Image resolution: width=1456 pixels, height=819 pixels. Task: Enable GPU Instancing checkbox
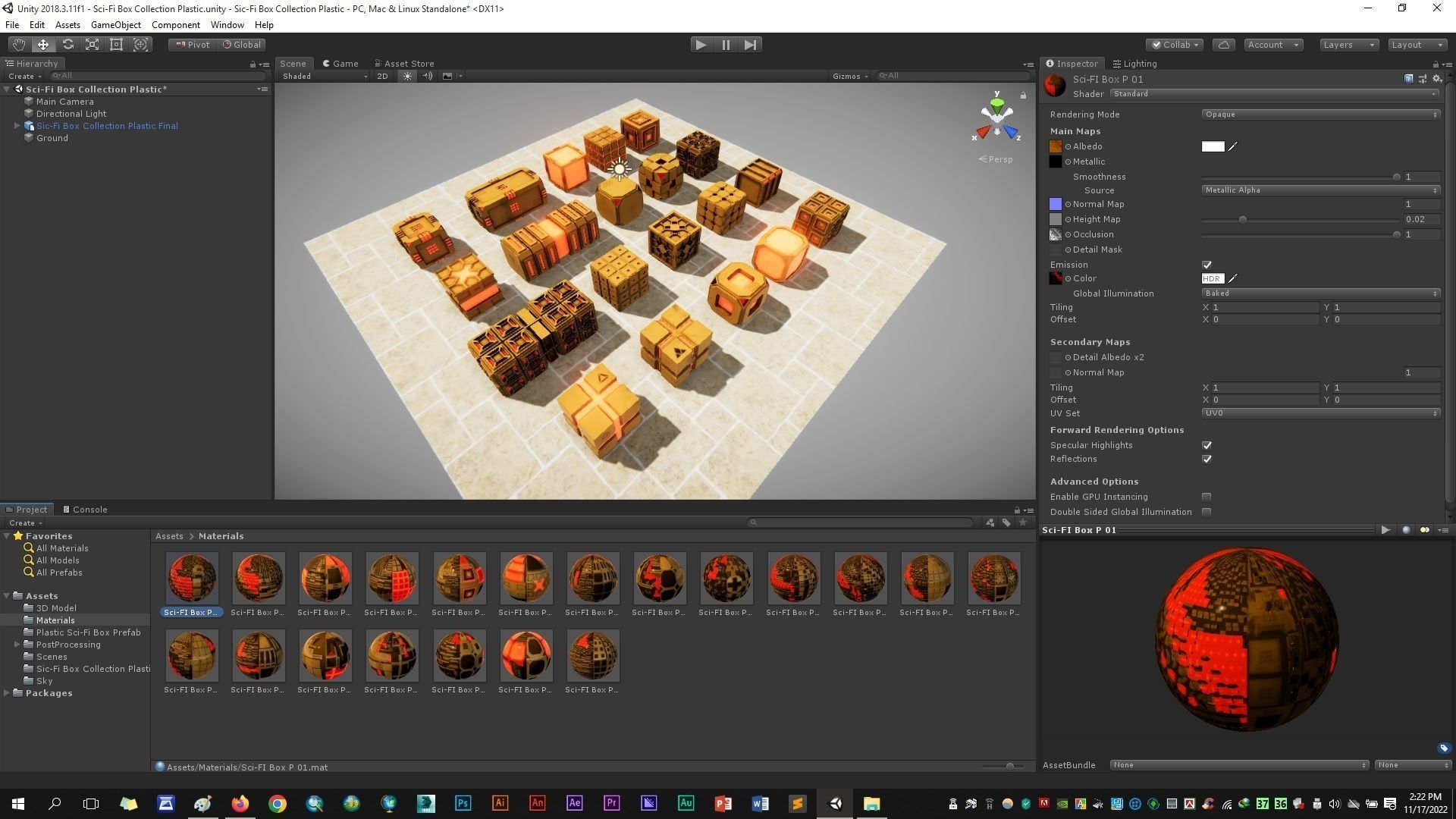coord(1207,497)
